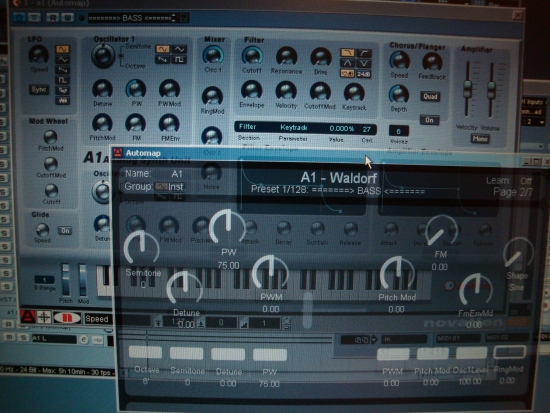Click the Amplifier Velocity slider
The height and width of the screenshot is (413, 550).
[x=467, y=89]
